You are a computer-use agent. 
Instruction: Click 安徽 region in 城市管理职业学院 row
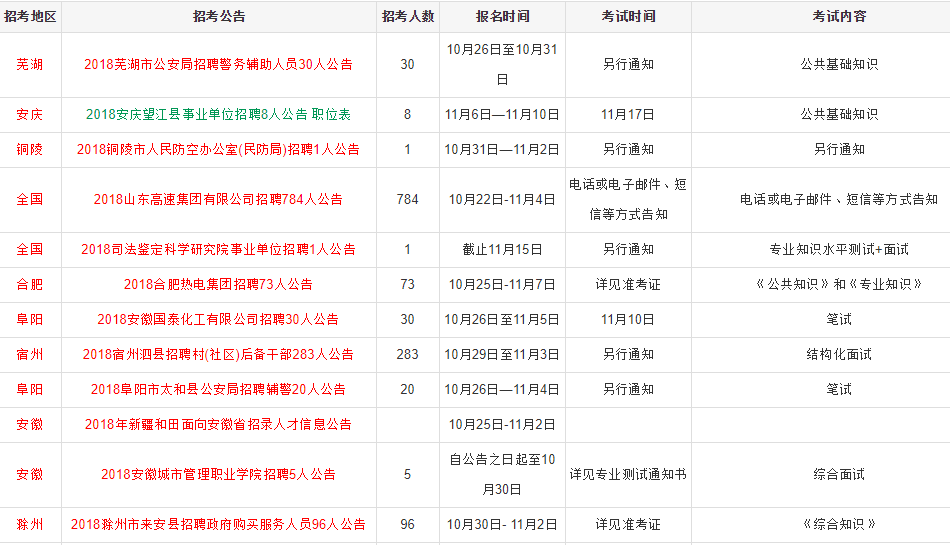pos(30,475)
